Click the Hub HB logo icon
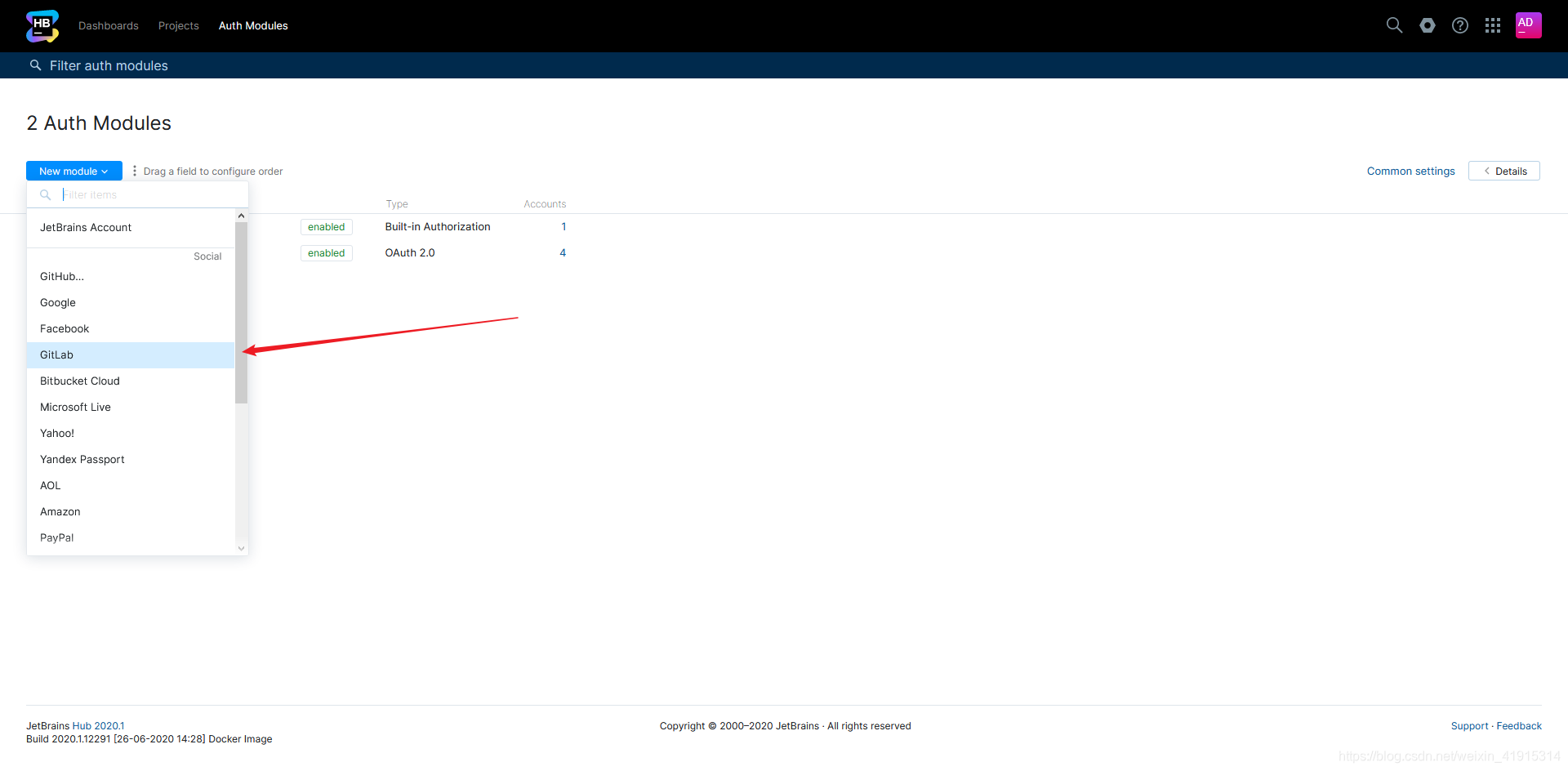 42,26
